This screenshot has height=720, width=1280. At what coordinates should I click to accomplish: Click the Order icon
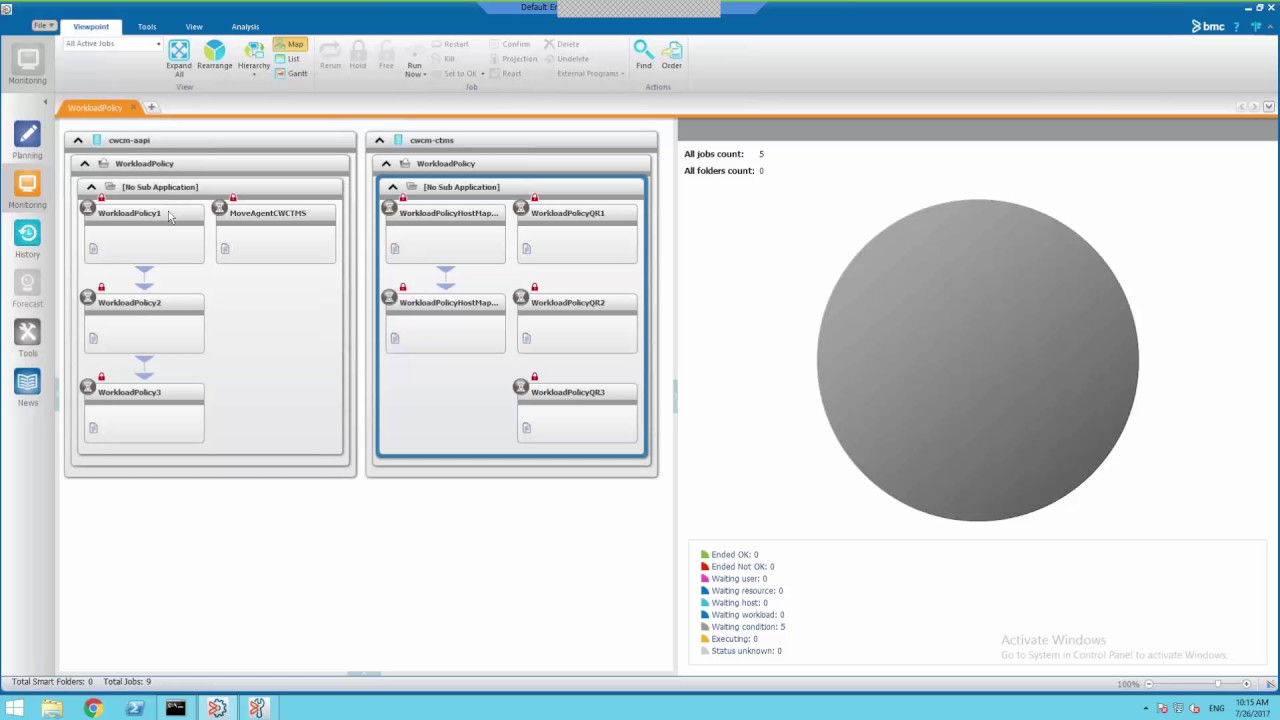672,50
